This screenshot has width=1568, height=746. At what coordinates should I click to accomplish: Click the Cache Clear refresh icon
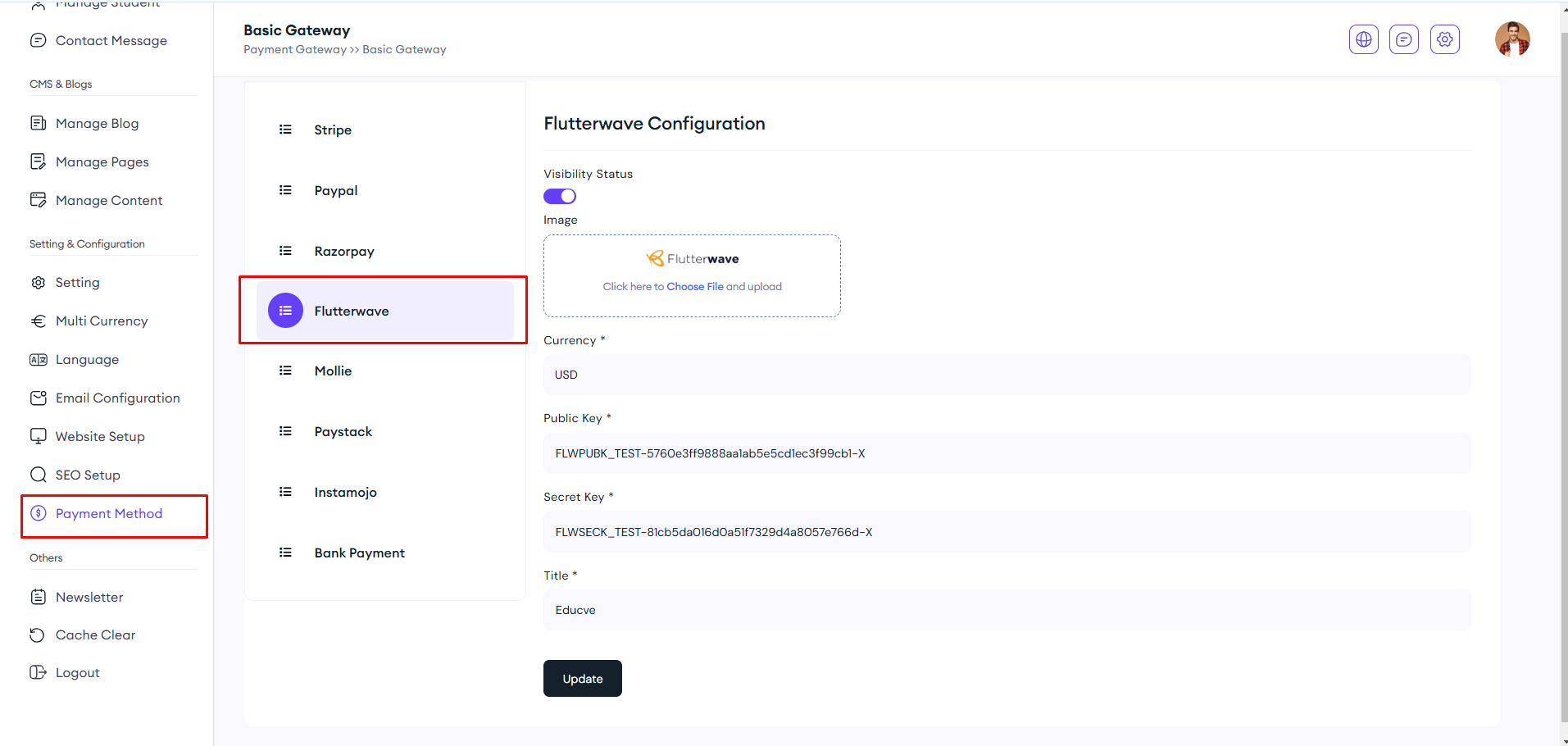[38, 635]
